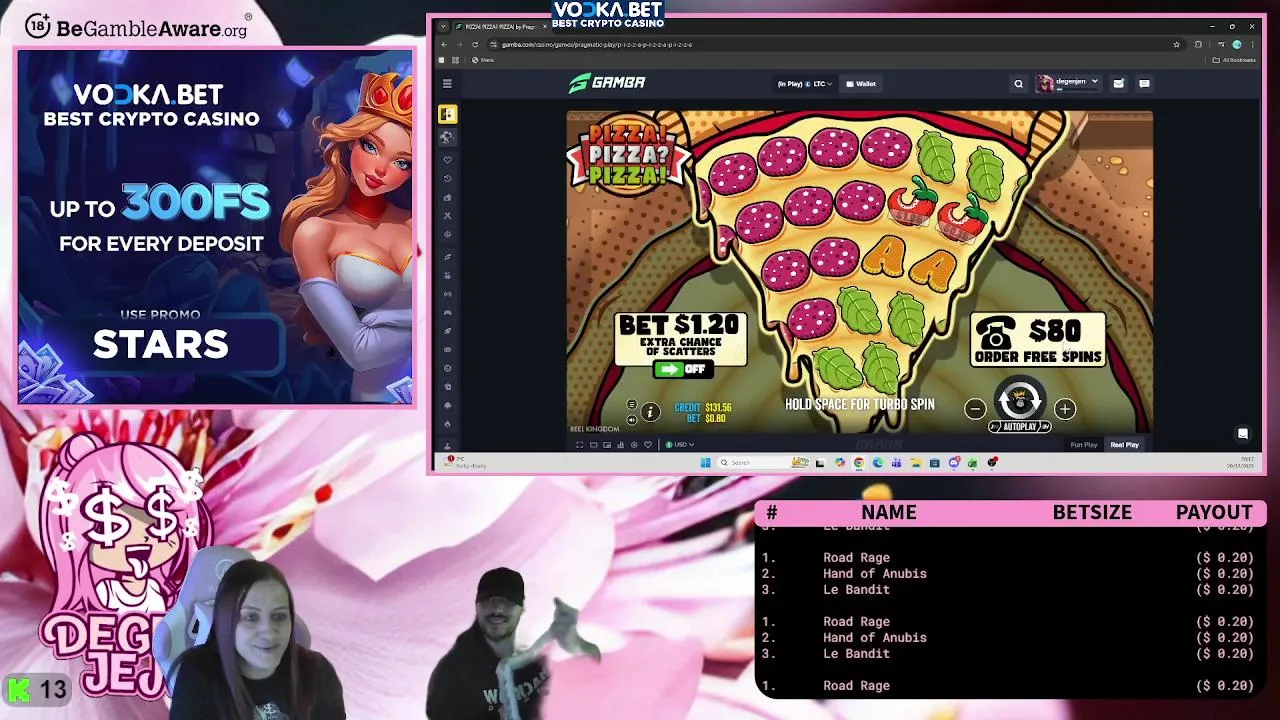This screenshot has height=720, width=1280.
Task: Open the All Bookmarks folder
Action: tap(1234, 60)
